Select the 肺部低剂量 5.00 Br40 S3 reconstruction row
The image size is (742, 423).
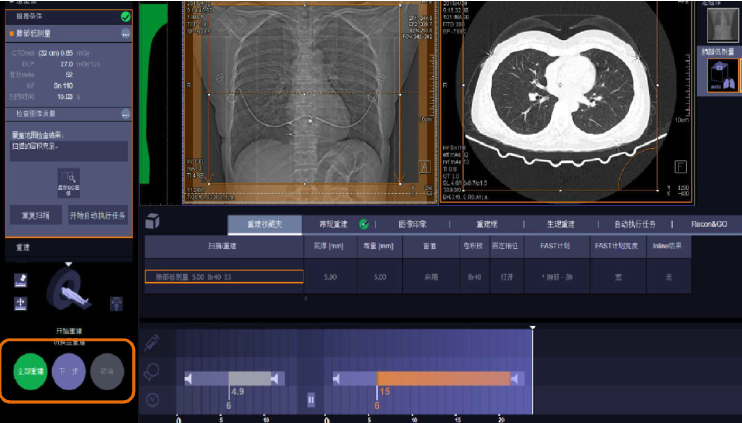point(224,277)
